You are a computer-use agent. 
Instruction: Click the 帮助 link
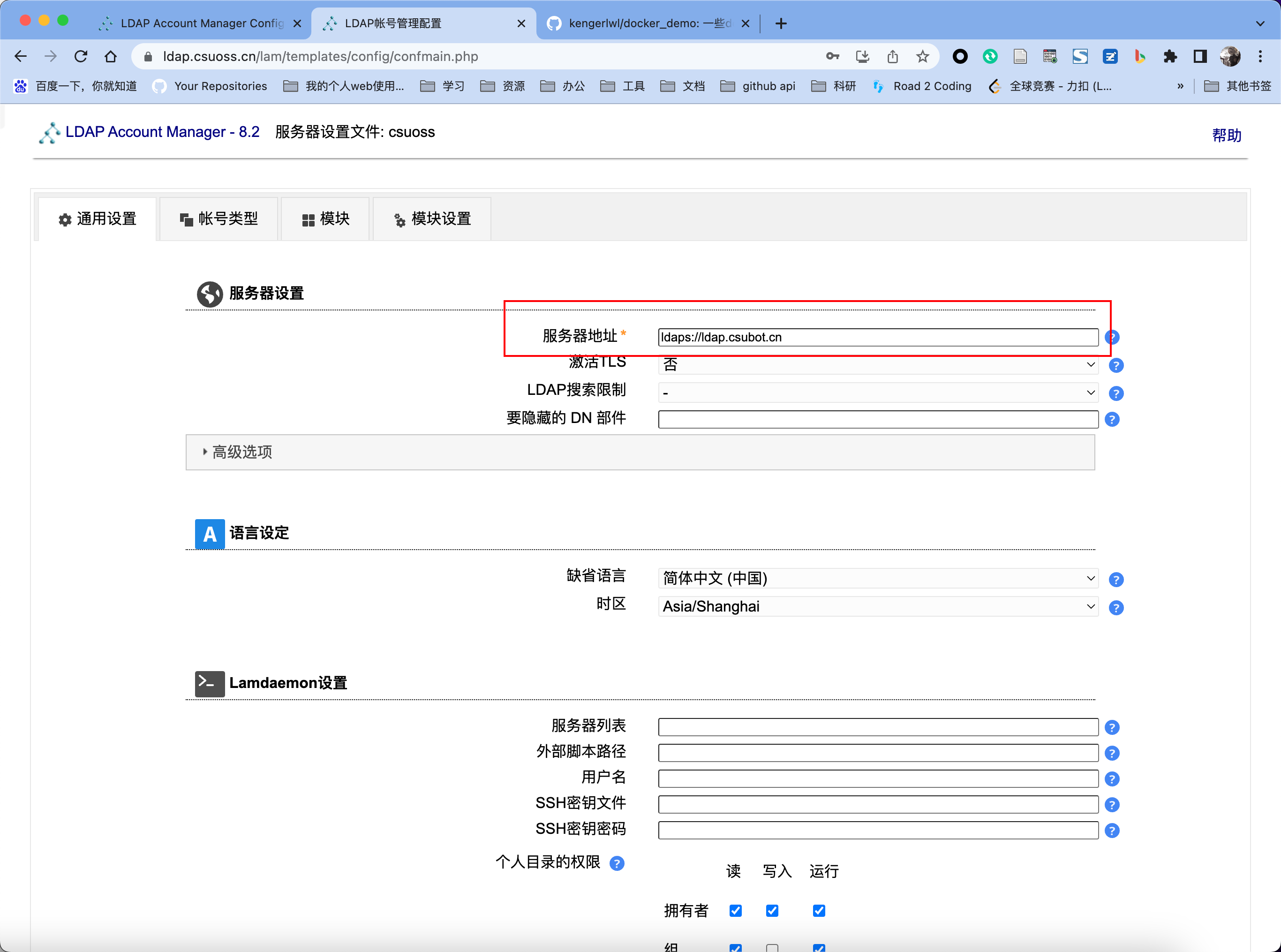click(x=1226, y=136)
